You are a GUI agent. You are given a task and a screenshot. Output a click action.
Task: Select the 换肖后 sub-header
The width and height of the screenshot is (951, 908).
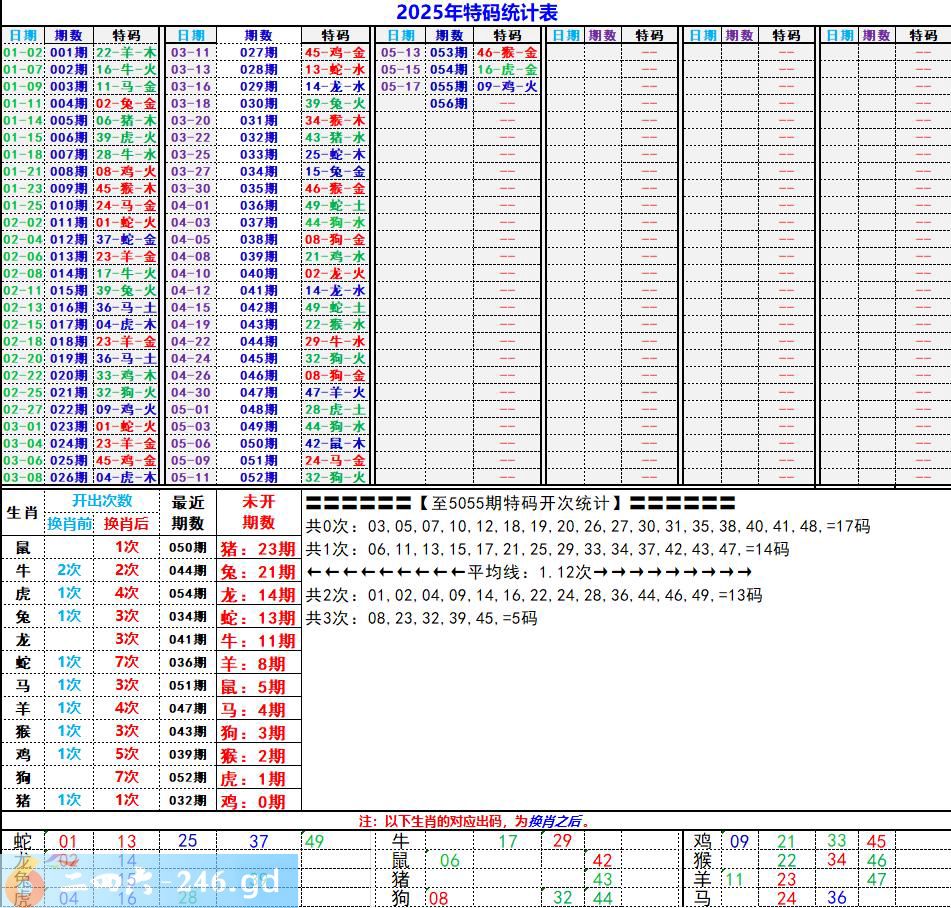click(x=127, y=523)
